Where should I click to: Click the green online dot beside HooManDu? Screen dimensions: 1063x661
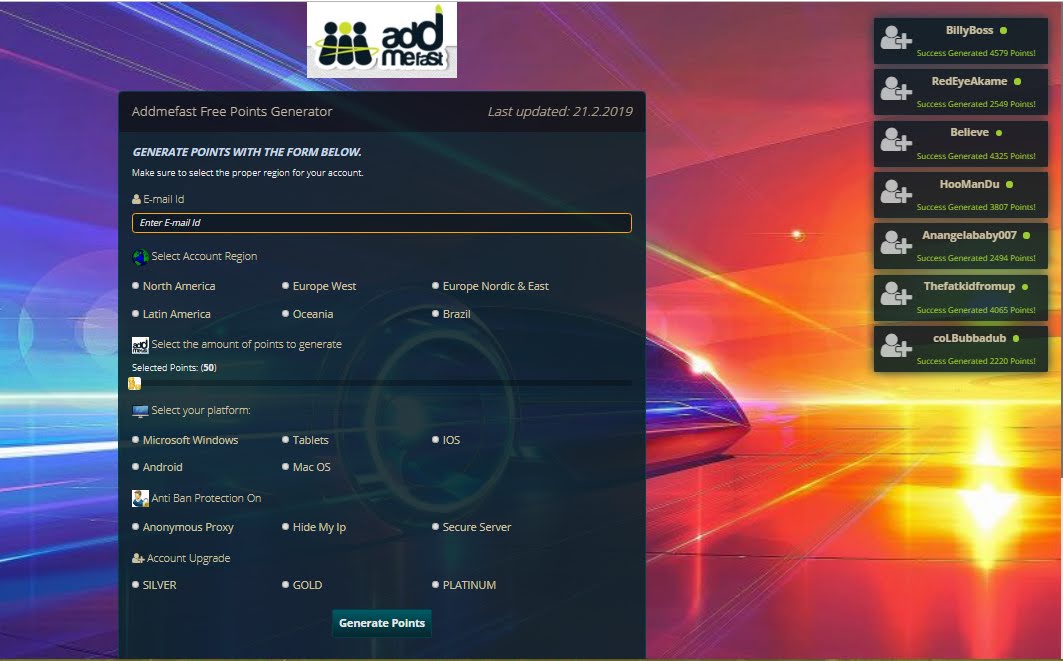tap(1009, 184)
